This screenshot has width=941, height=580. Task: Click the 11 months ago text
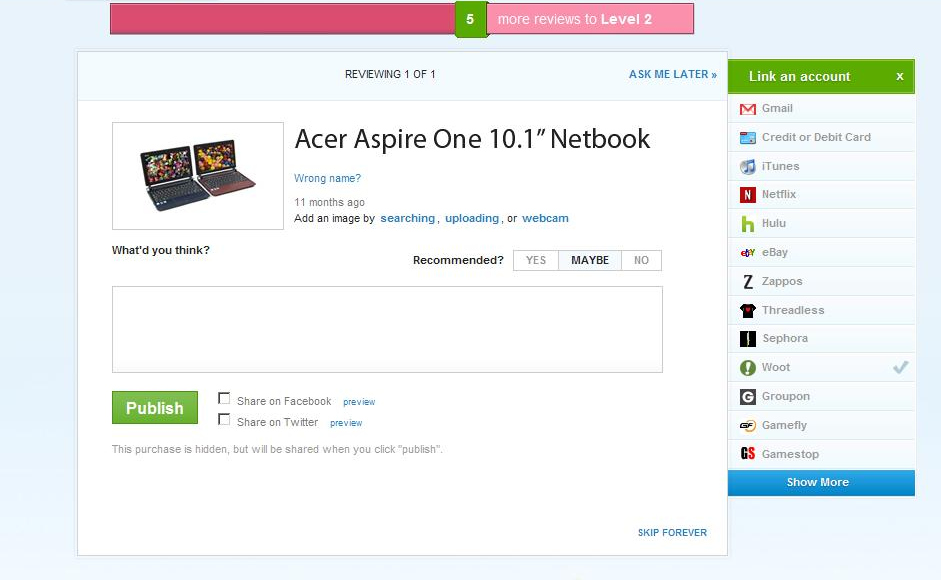pos(329,202)
